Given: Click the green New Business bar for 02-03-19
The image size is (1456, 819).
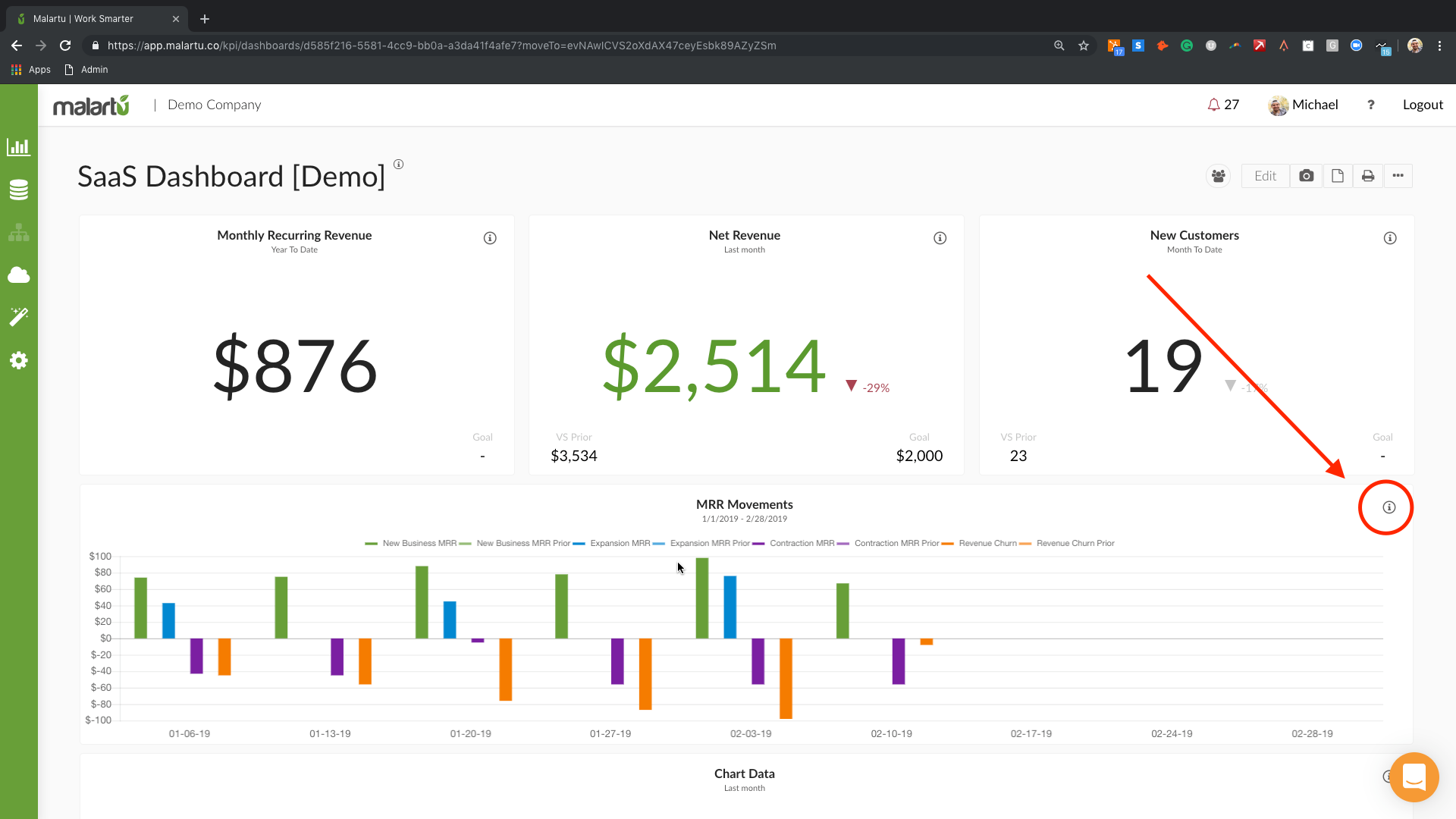Looking at the screenshot, I should click(702, 598).
